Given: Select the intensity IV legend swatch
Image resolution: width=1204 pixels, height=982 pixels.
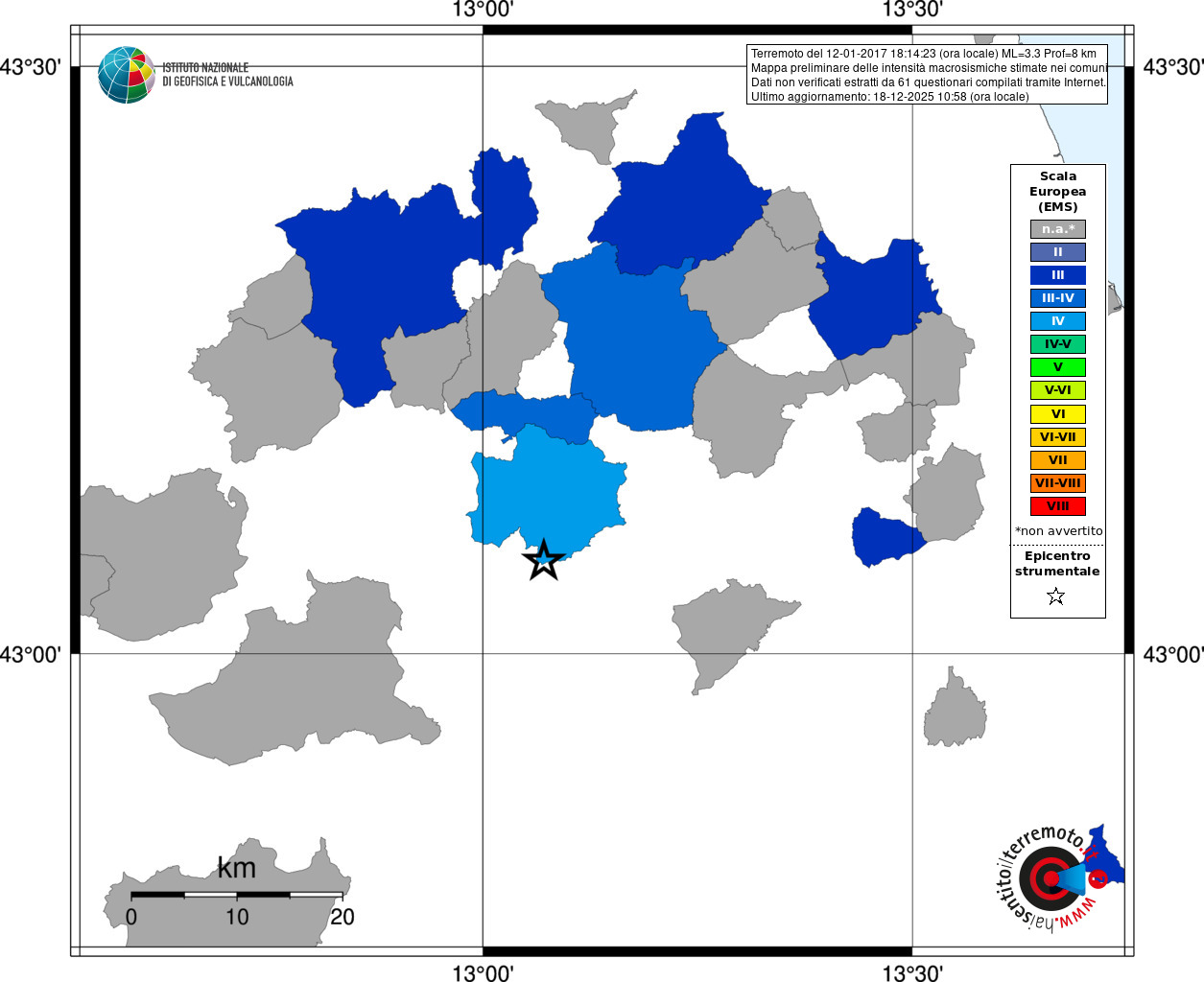Looking at the screenshot, I should pyautogui.click(x=1058, y=321).
